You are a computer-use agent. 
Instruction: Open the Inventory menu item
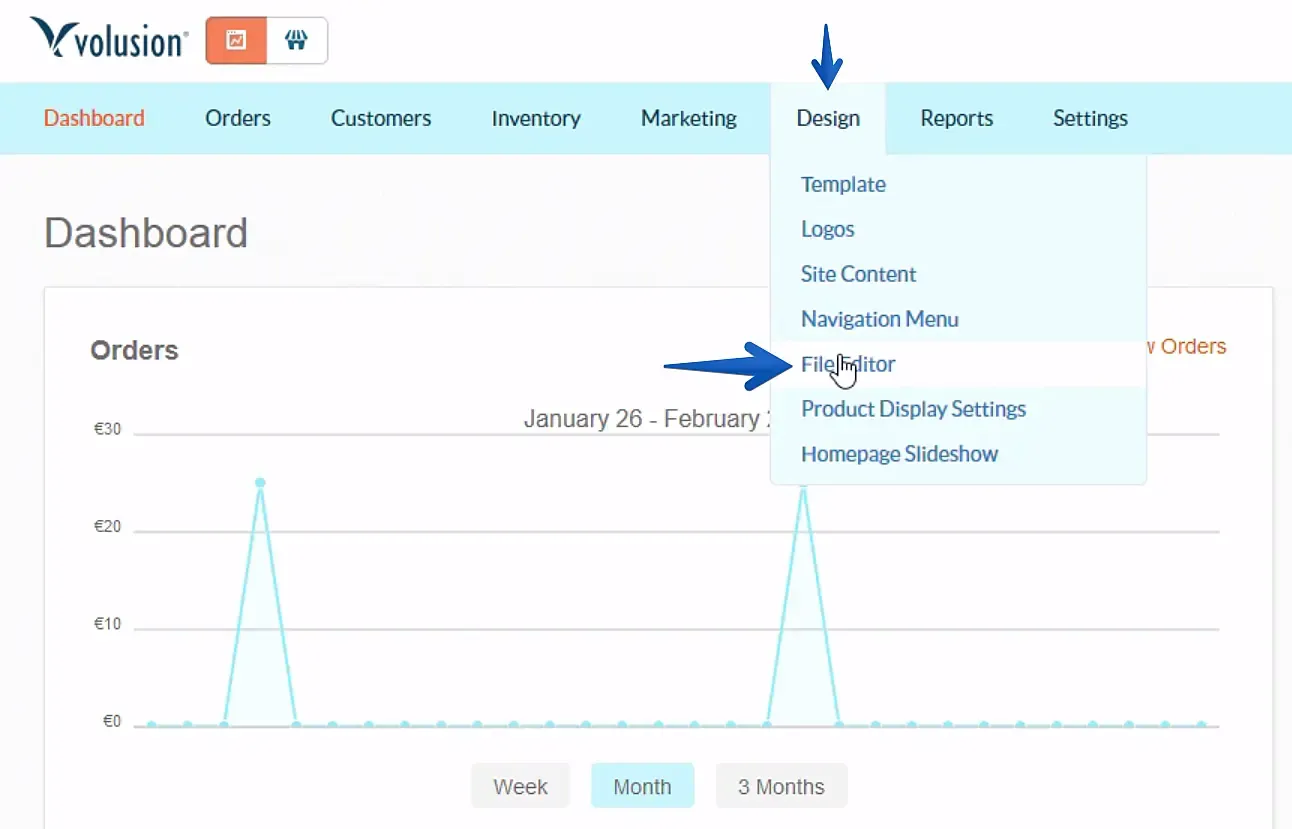click(x=536, y=118)
